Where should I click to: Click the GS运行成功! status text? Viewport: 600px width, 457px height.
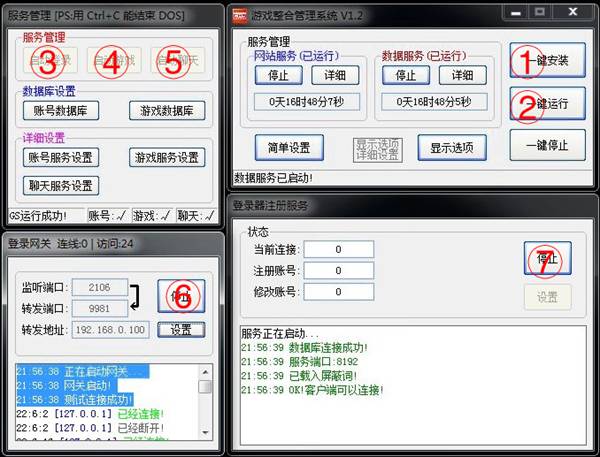[38, 216]
